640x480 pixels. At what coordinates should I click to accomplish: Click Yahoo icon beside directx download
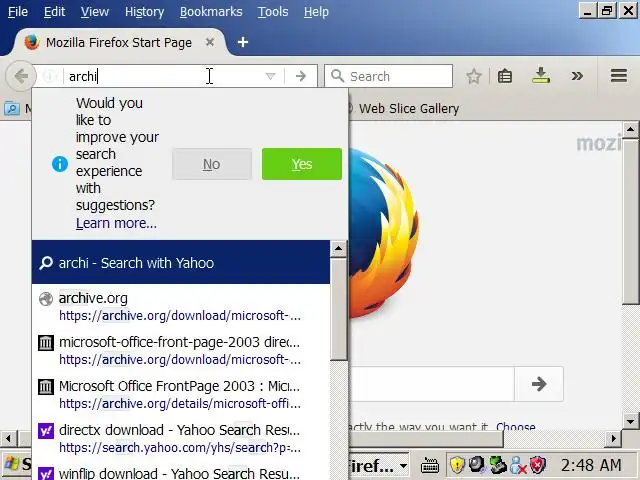coord(46,431)
